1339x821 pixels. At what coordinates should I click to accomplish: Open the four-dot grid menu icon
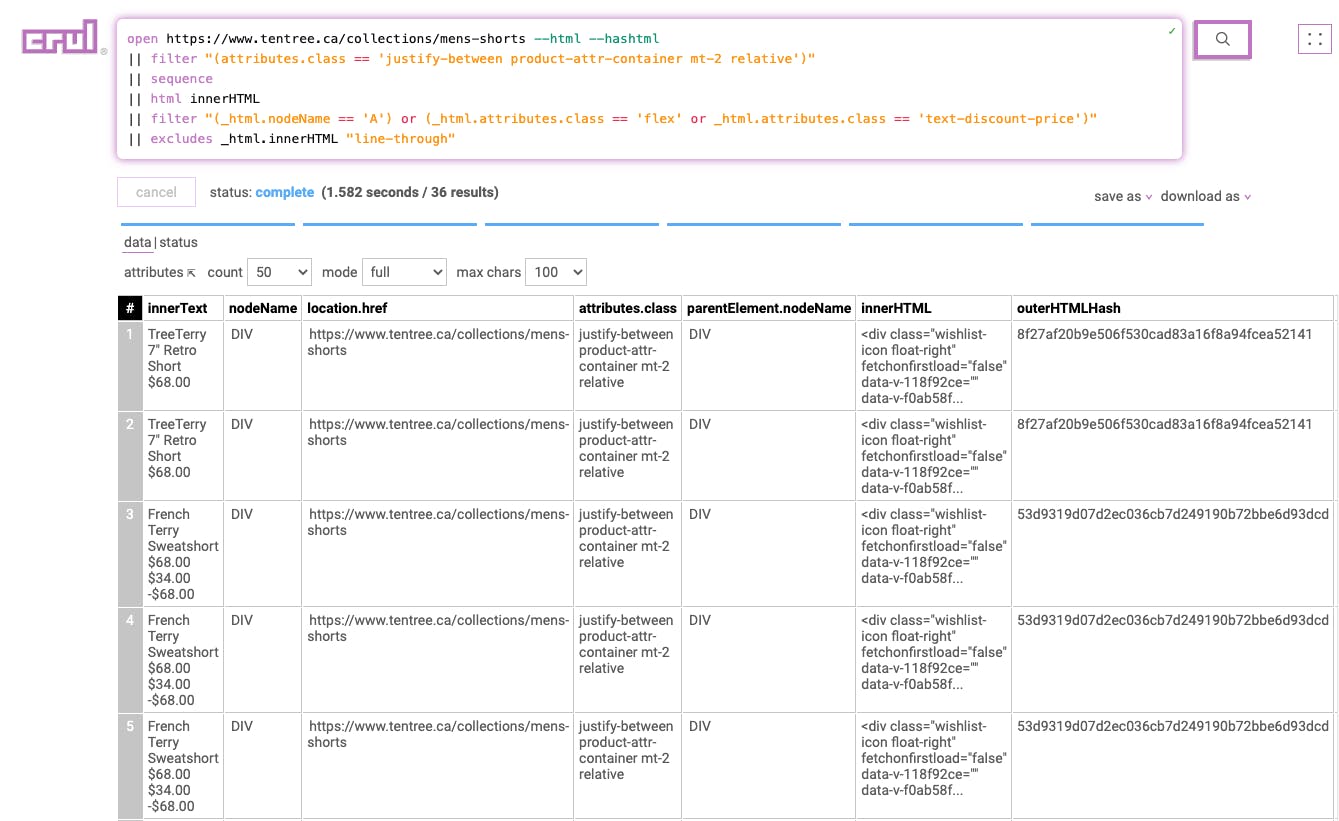click(1315, 40)
